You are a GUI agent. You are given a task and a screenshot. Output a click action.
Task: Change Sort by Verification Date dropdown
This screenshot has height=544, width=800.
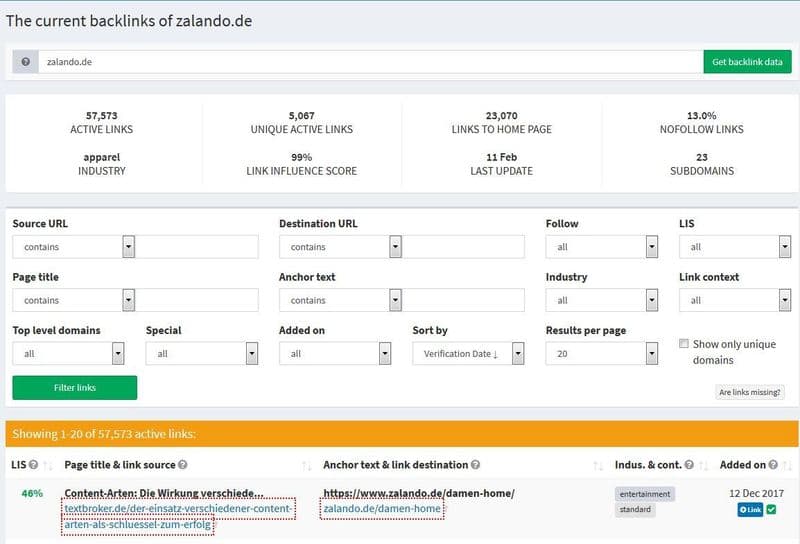(468, 353)
